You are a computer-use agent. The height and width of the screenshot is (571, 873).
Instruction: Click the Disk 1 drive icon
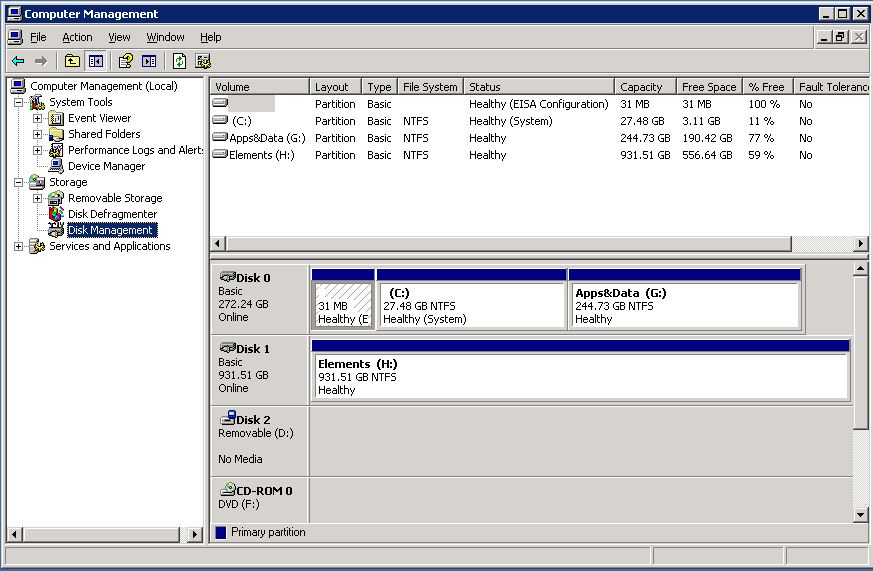[x=227, y=348]
